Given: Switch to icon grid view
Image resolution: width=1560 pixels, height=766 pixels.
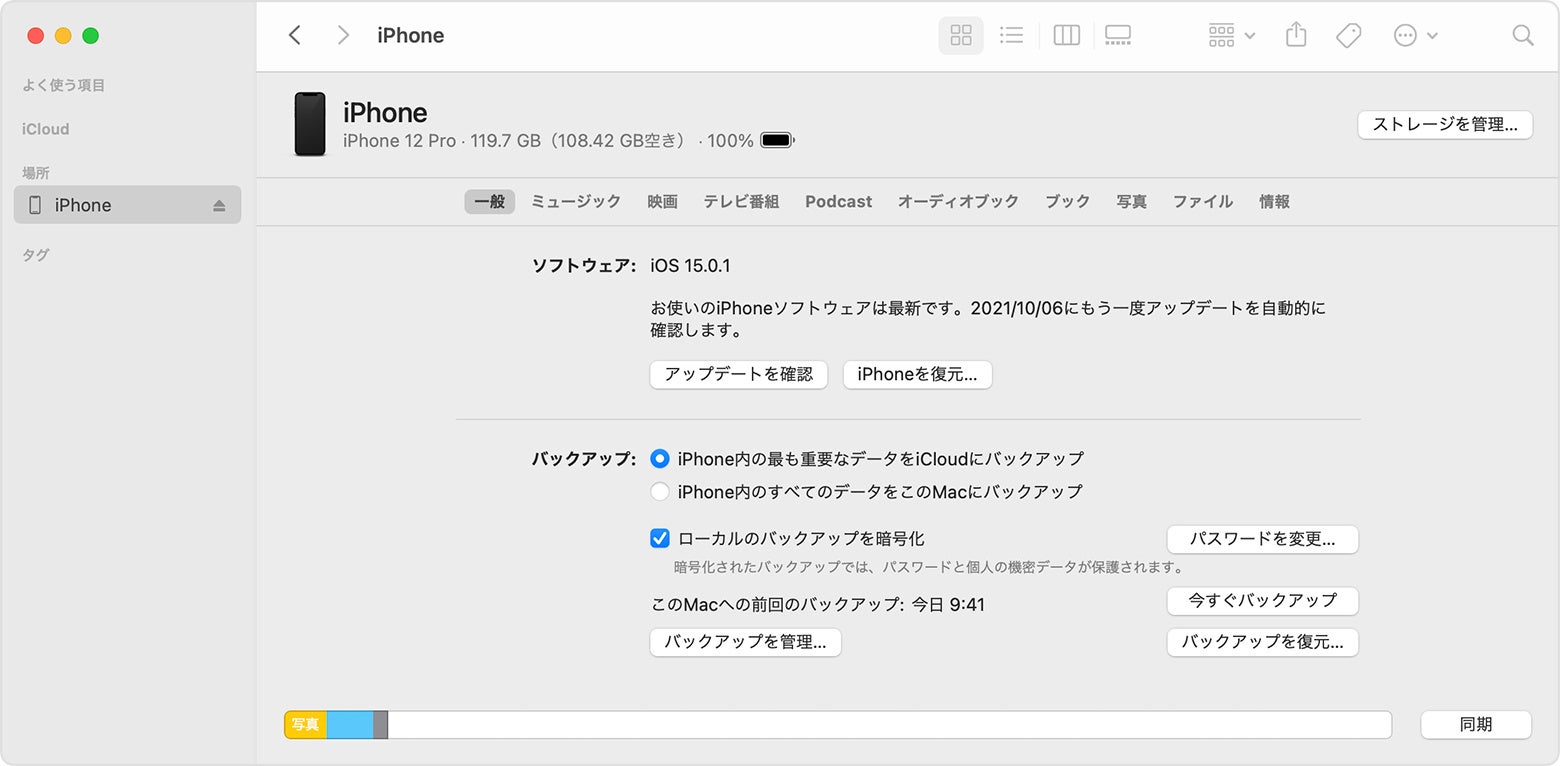Looking at the screenshot, I should (961, 36).
